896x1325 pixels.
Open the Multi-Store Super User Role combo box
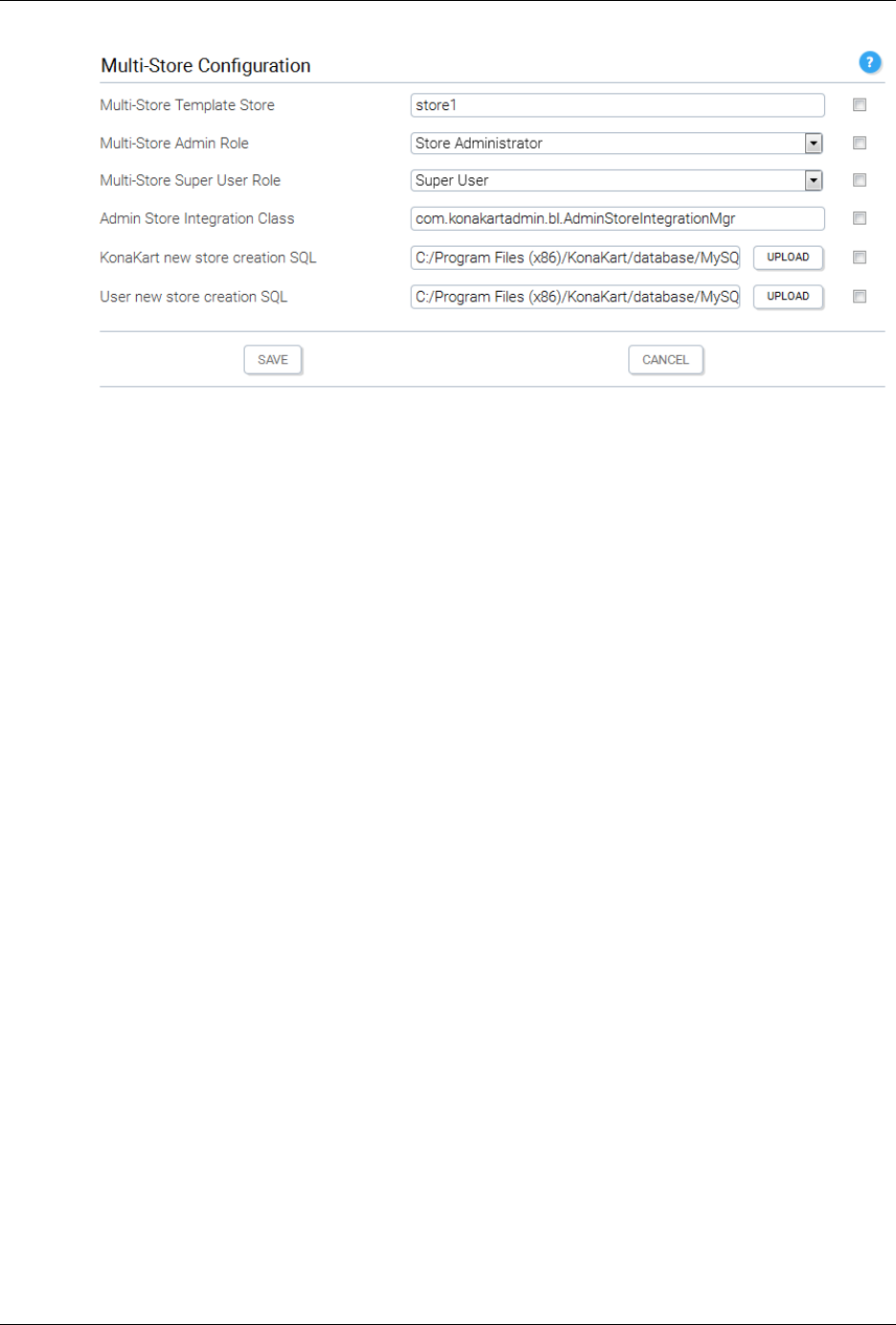(617, 181)
